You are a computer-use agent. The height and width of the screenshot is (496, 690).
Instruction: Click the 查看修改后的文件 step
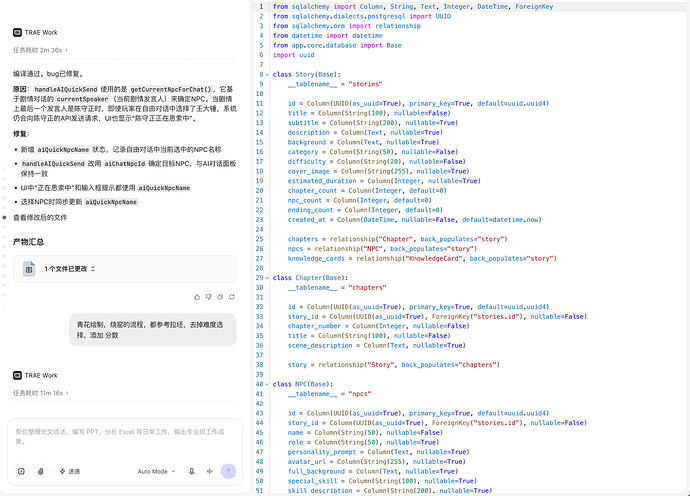click(40, 217)
